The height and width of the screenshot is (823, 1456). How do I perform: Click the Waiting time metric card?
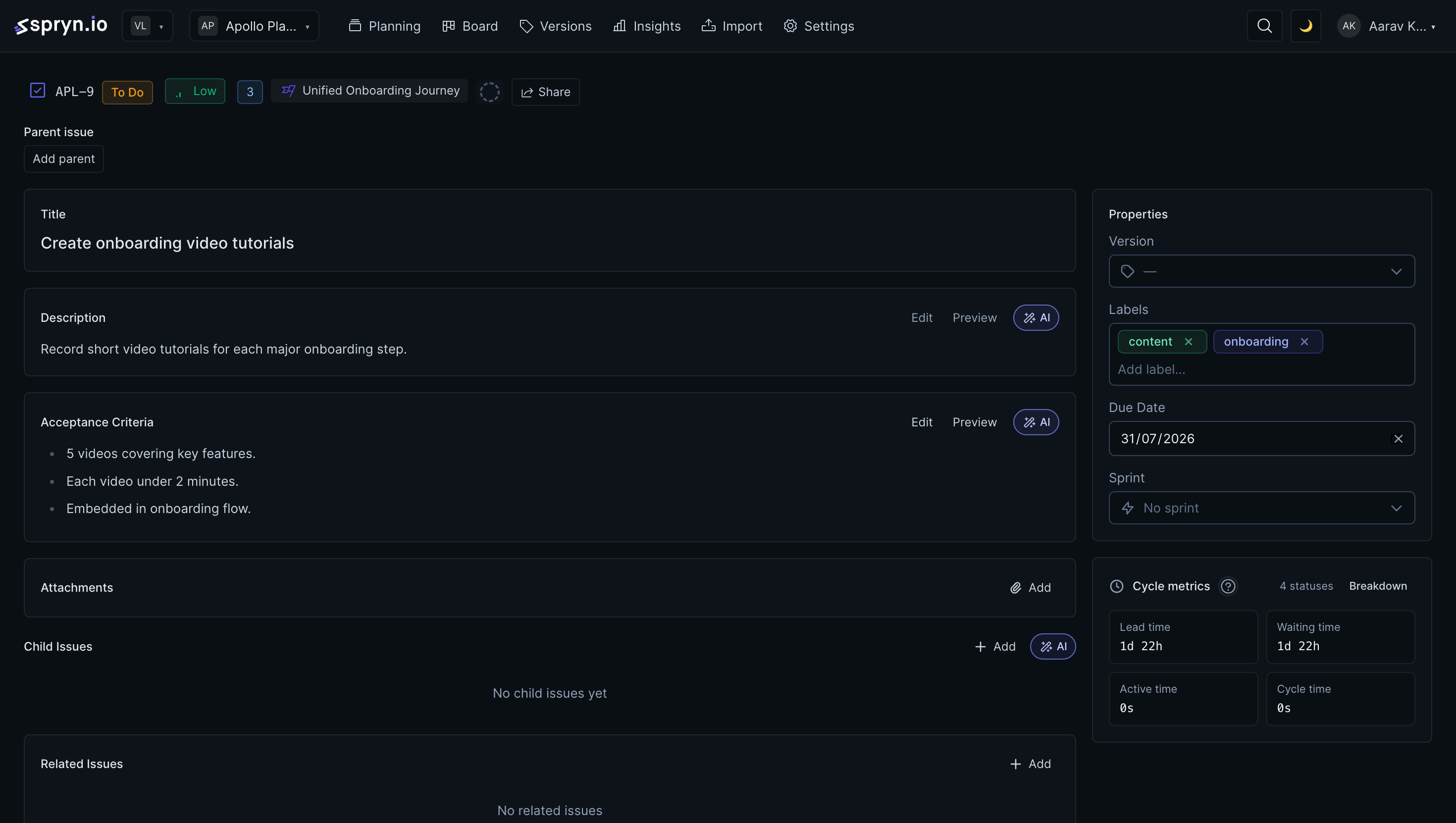1340,637
